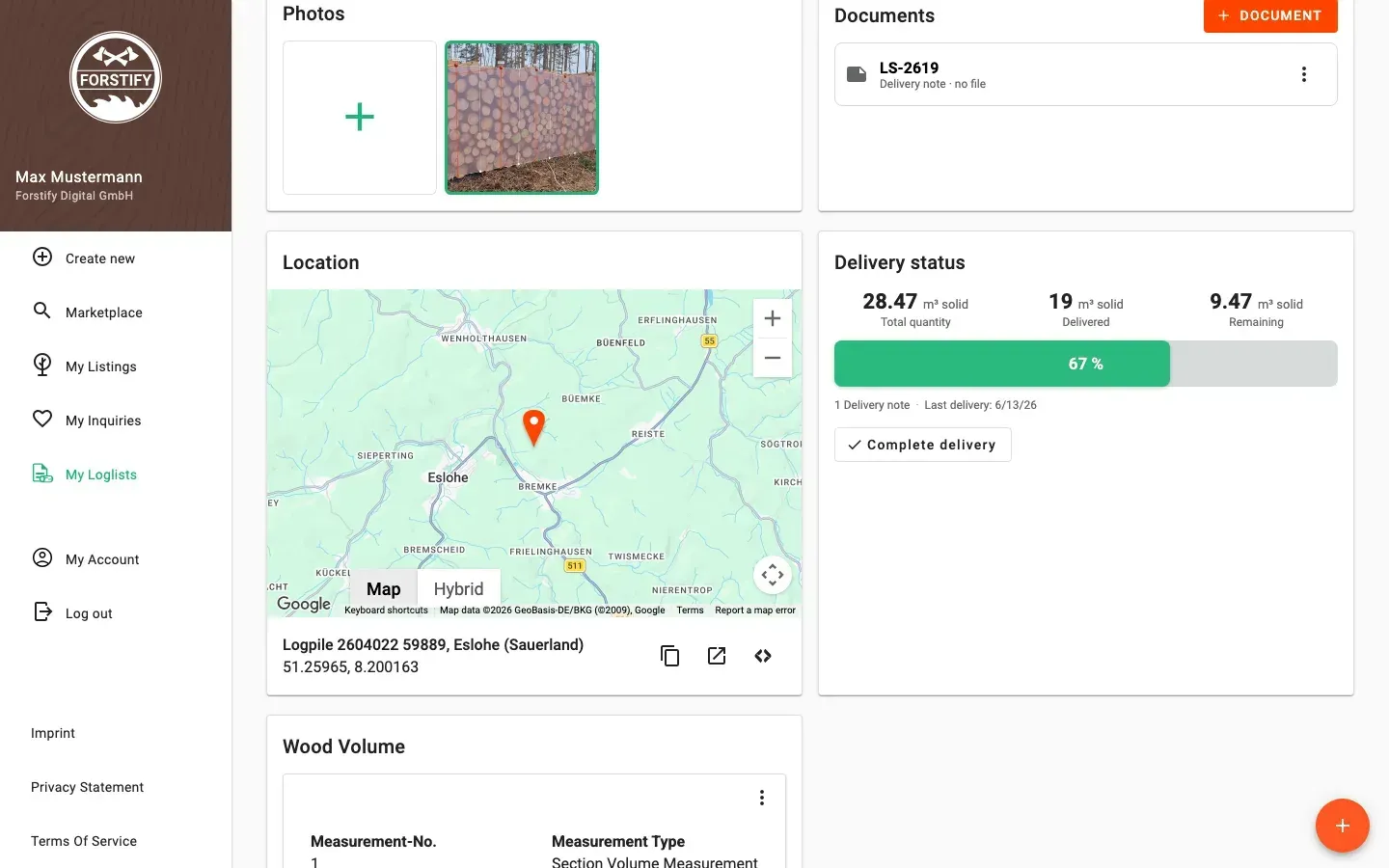Screen dimensions: 1389x868
Task: Click the Max Mustermann user name
Action: click(79, 176)
